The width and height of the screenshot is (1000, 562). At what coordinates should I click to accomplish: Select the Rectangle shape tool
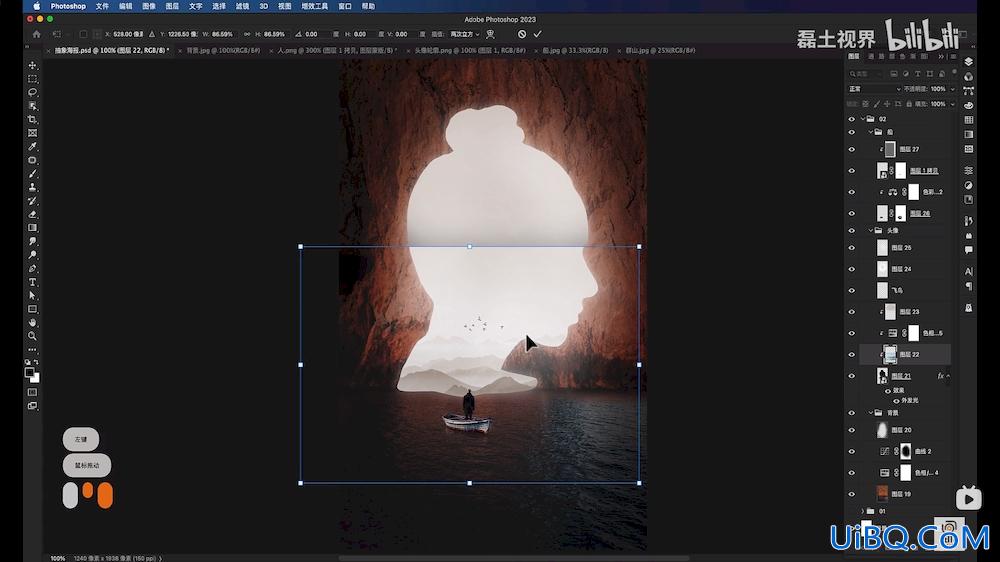(x=33, y=309)
